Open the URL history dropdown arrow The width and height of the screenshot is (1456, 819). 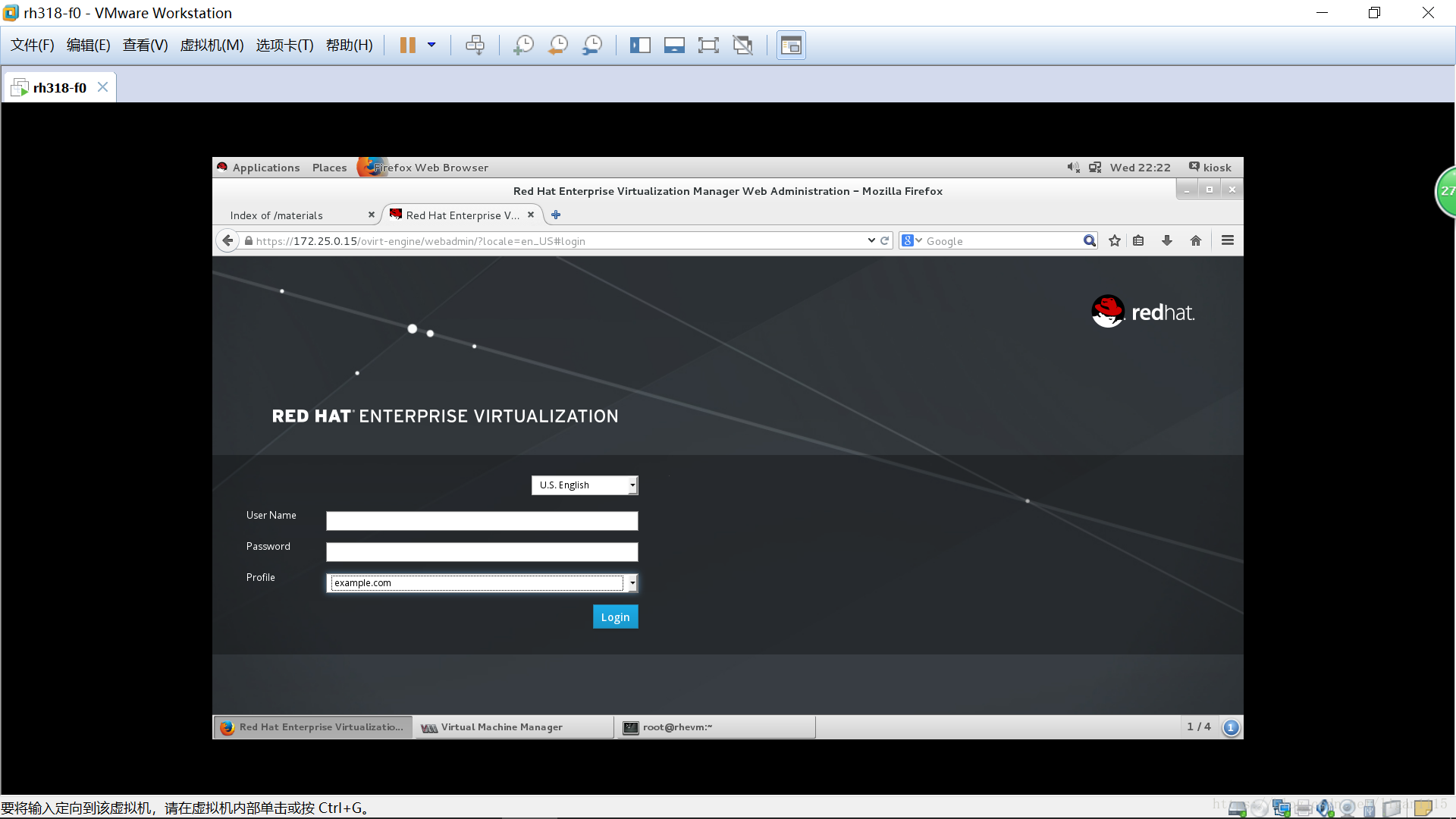(x=871, y=240)
